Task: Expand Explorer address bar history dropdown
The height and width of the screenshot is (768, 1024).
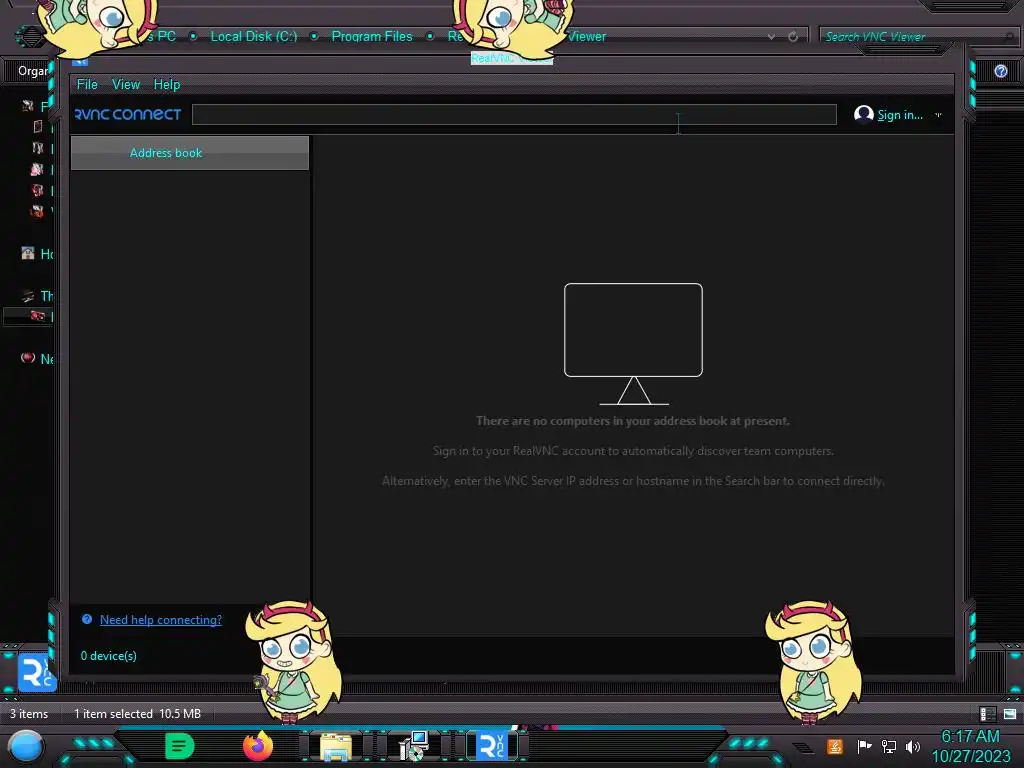Action: 771,37
